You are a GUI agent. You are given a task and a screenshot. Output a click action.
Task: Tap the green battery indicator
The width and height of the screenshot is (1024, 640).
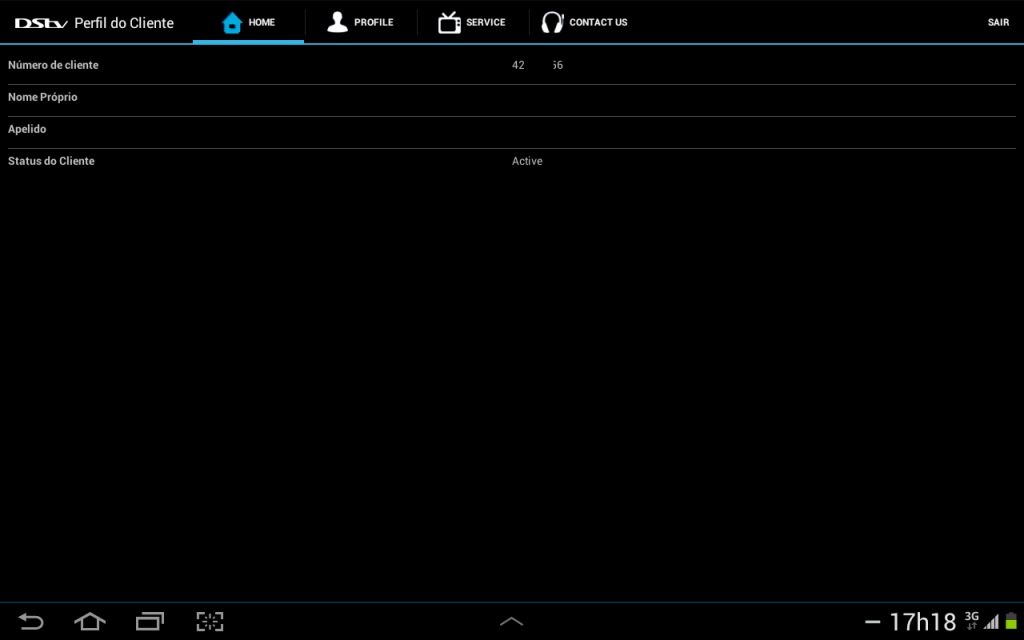(x=1010, y=621)
